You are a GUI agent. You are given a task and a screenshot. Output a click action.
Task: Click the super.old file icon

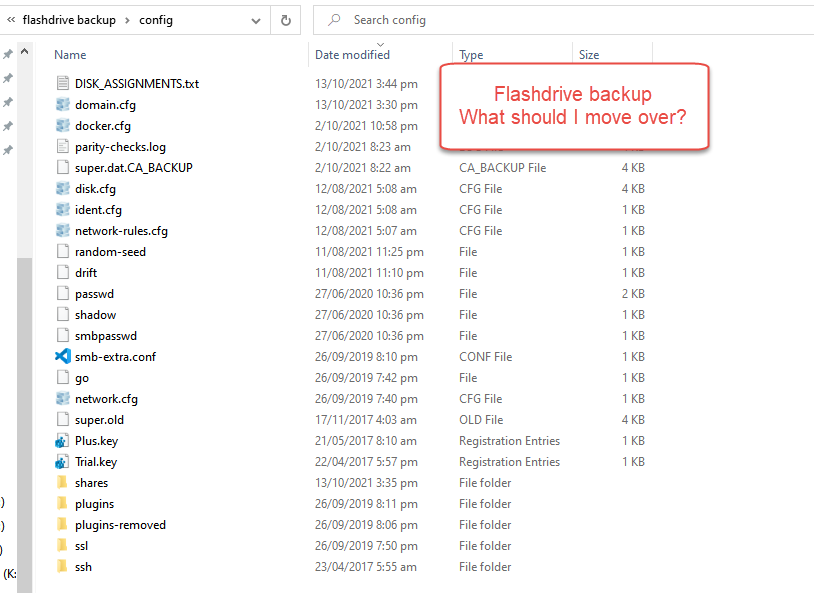(x=63, y=419)
